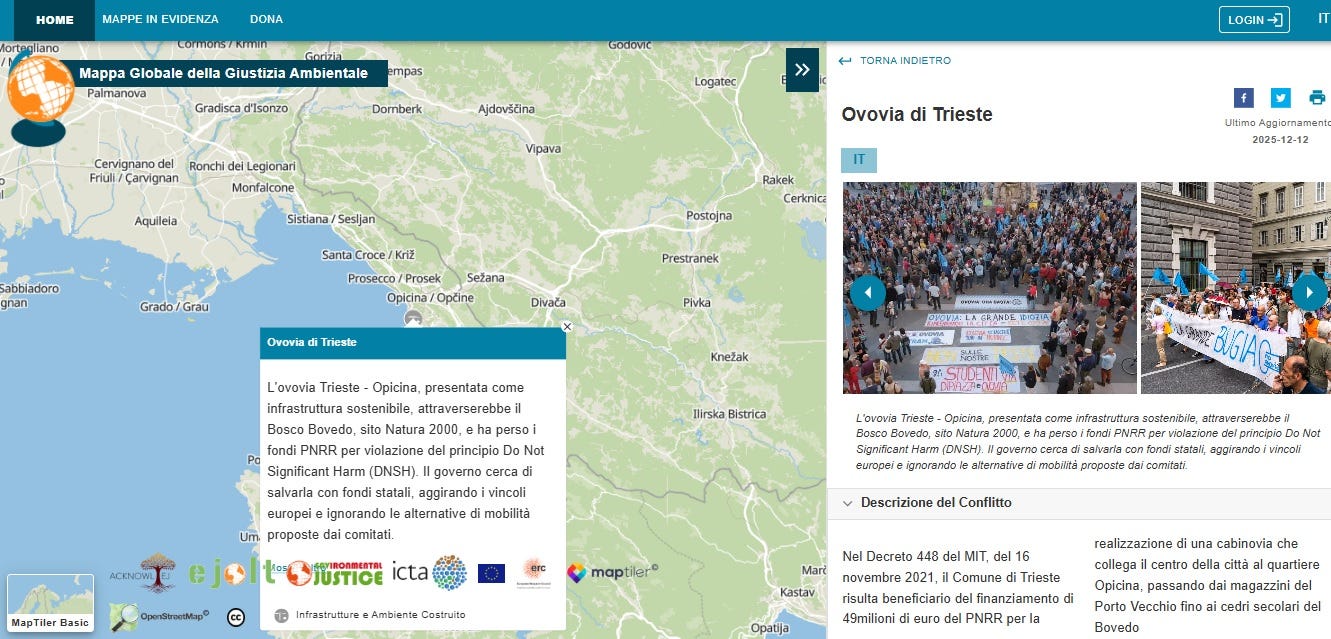The image size is (1331, 639).
Task: Switch language via IT selector
Action: coord(1323,19)
